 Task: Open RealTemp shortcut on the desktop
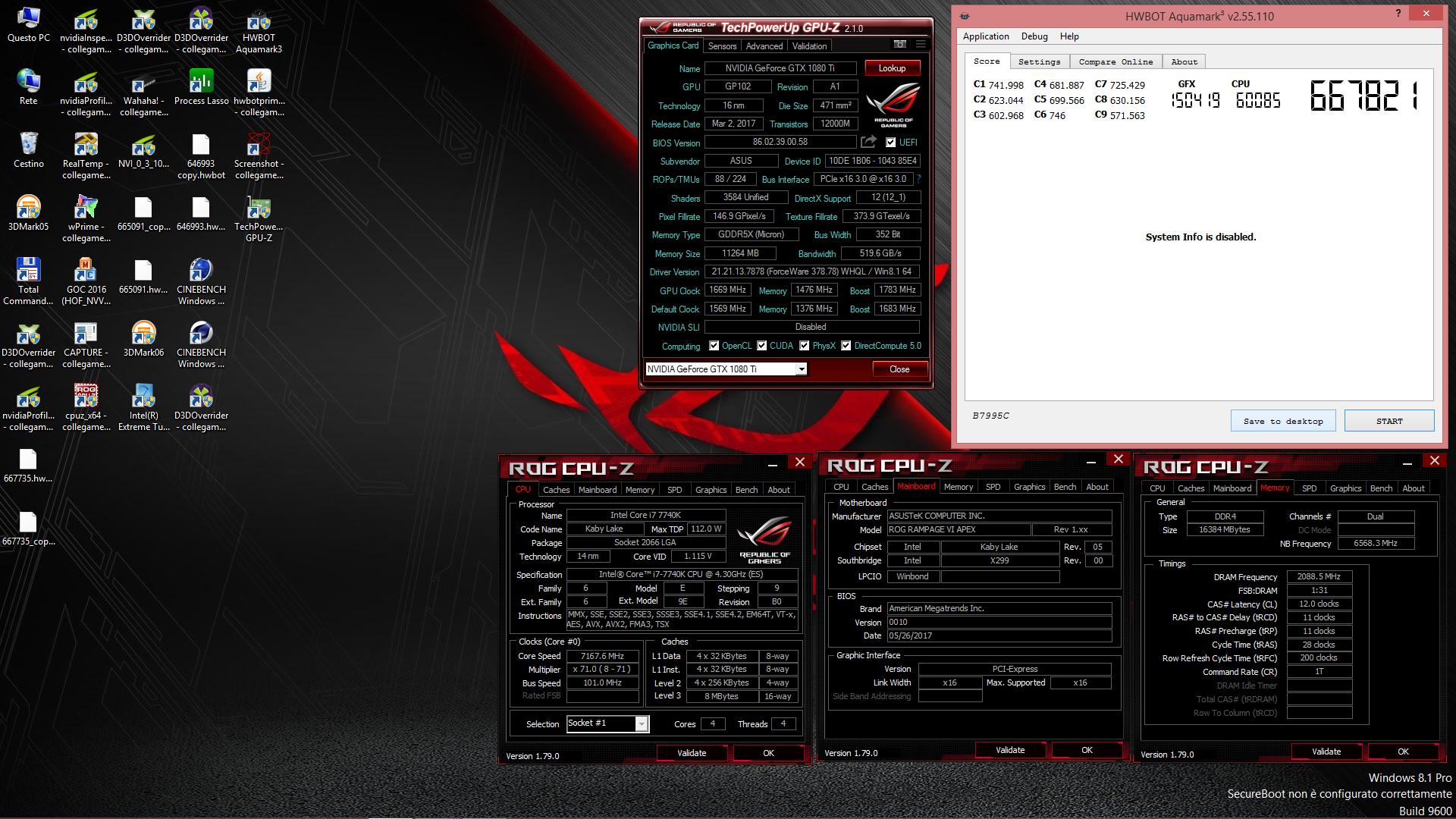pos(86,155)
